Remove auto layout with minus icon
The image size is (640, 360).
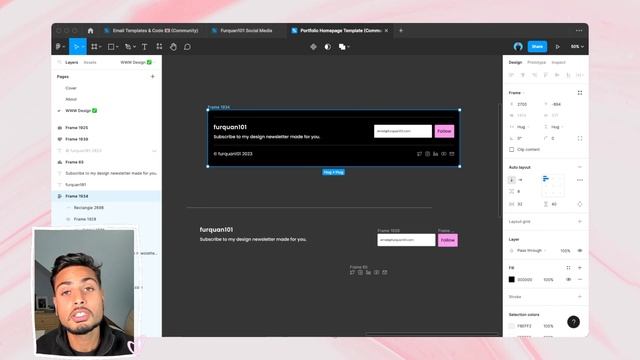pos(580,167)
